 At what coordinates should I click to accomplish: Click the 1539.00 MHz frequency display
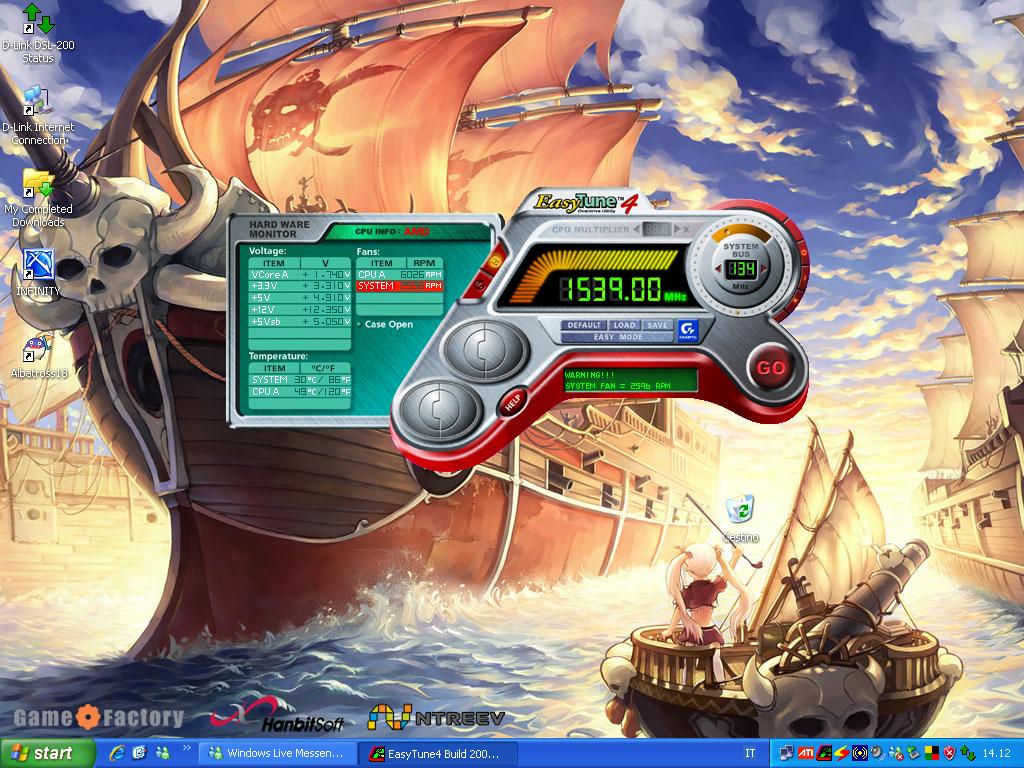pos(613,288)
